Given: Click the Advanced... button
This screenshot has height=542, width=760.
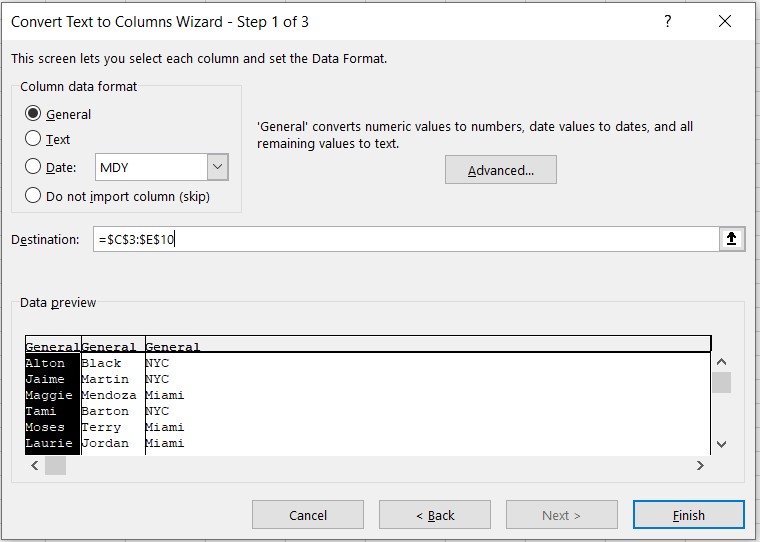Looking at the screenshot, I should pyautogui.click(x=500, y=170).
